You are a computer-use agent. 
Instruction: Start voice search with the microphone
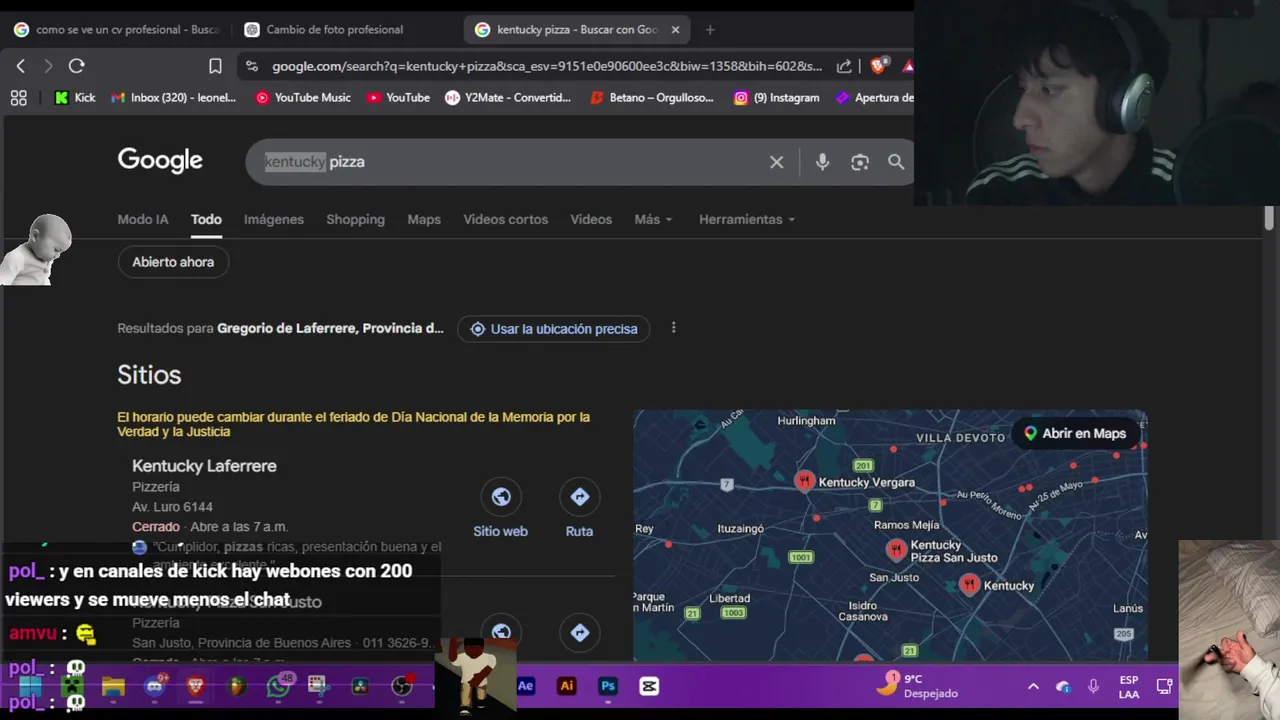(x=822, y=162)
